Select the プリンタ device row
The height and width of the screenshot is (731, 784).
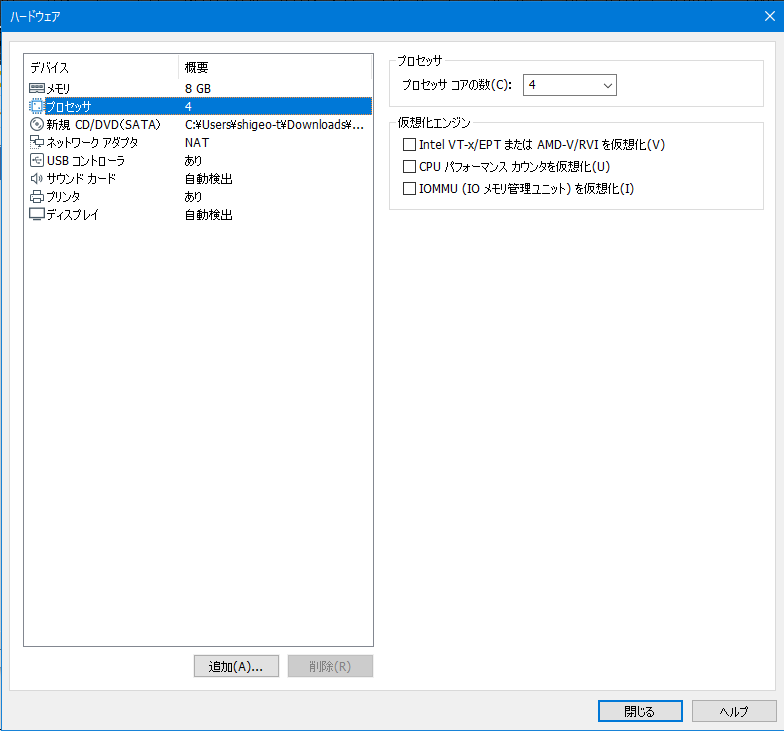[x=198, y=196]
